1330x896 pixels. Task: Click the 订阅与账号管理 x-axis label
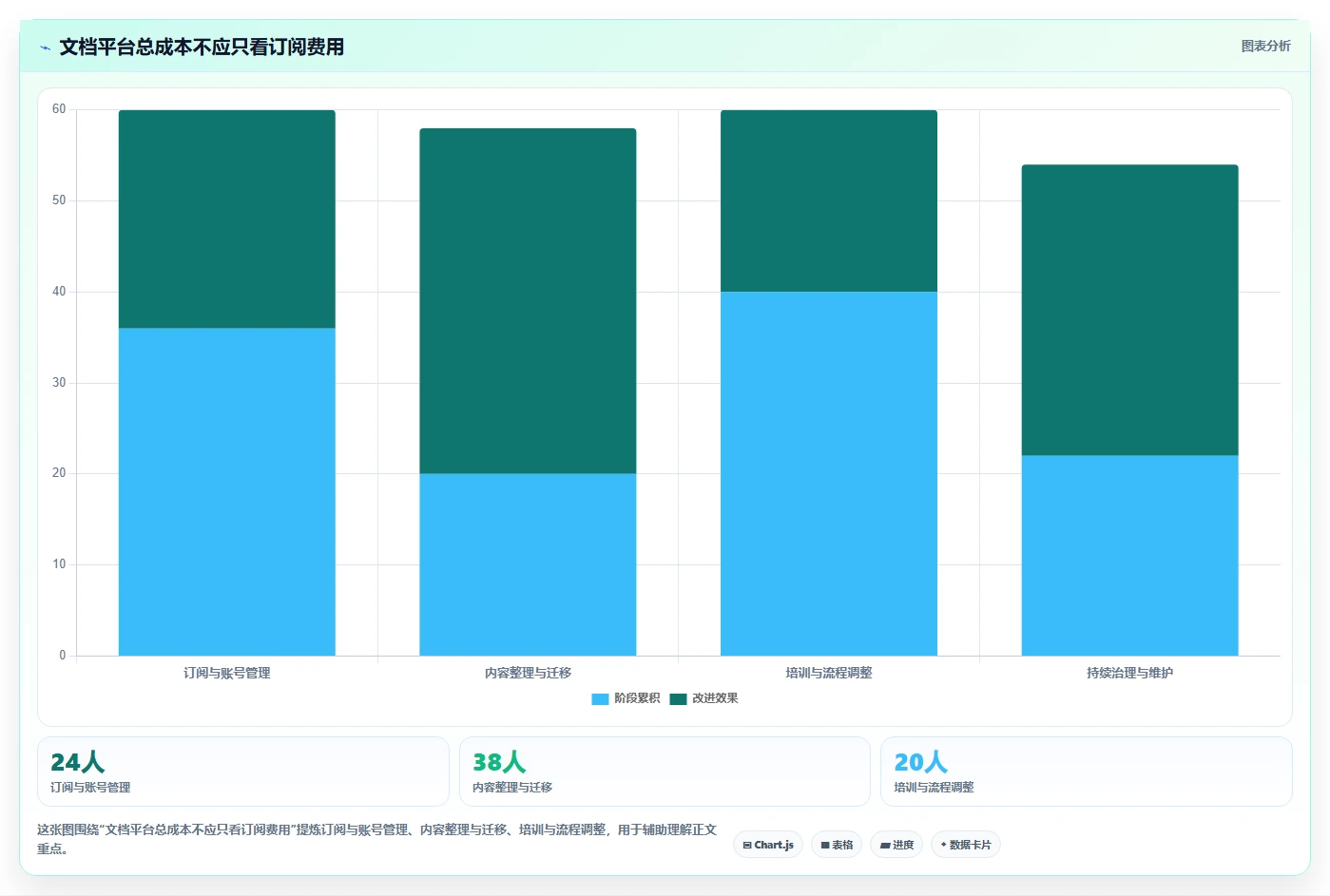(226, 673)
